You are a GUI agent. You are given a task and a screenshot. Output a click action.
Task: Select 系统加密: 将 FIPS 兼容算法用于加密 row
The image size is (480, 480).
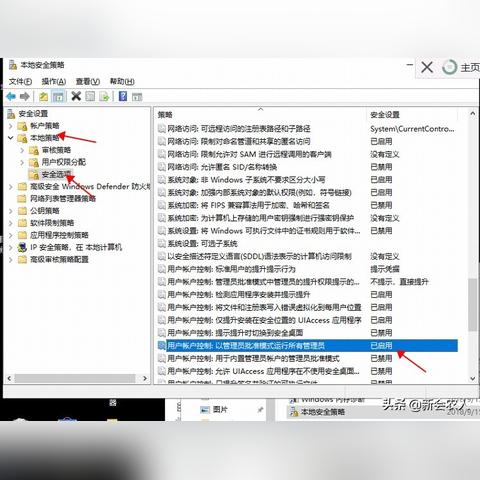click(307, 205)
